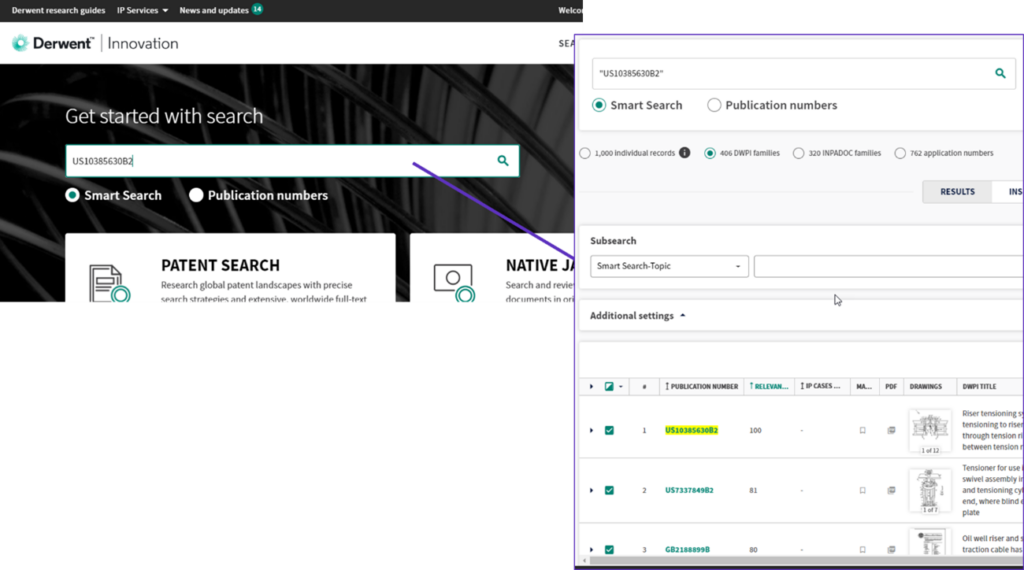Viewport: 1024px width, 570px height.
Task: Choose 320 INPADOC families option
Action: tap(799, 153)
